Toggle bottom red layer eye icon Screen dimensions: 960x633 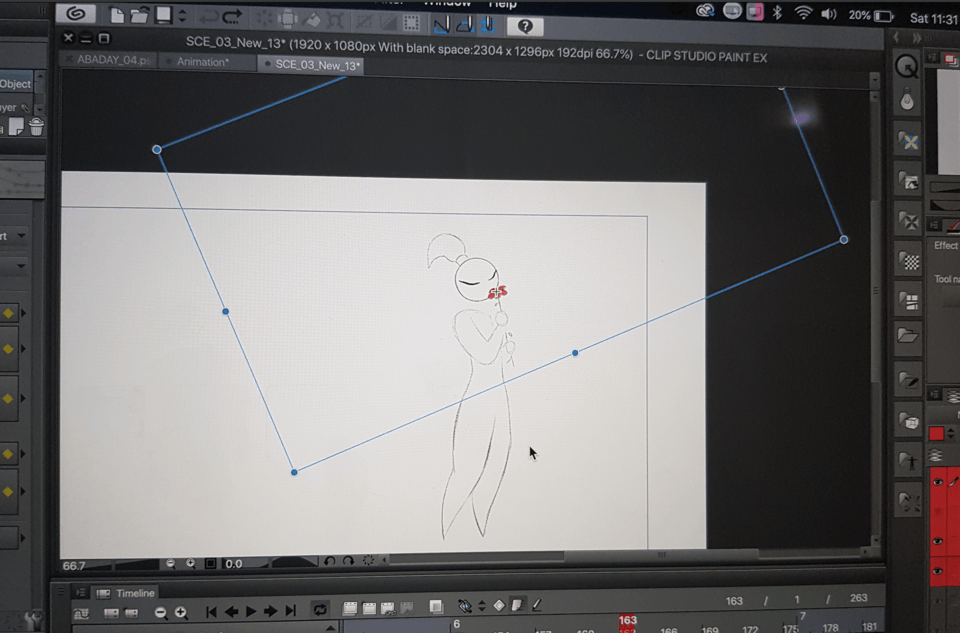point(938,571)
